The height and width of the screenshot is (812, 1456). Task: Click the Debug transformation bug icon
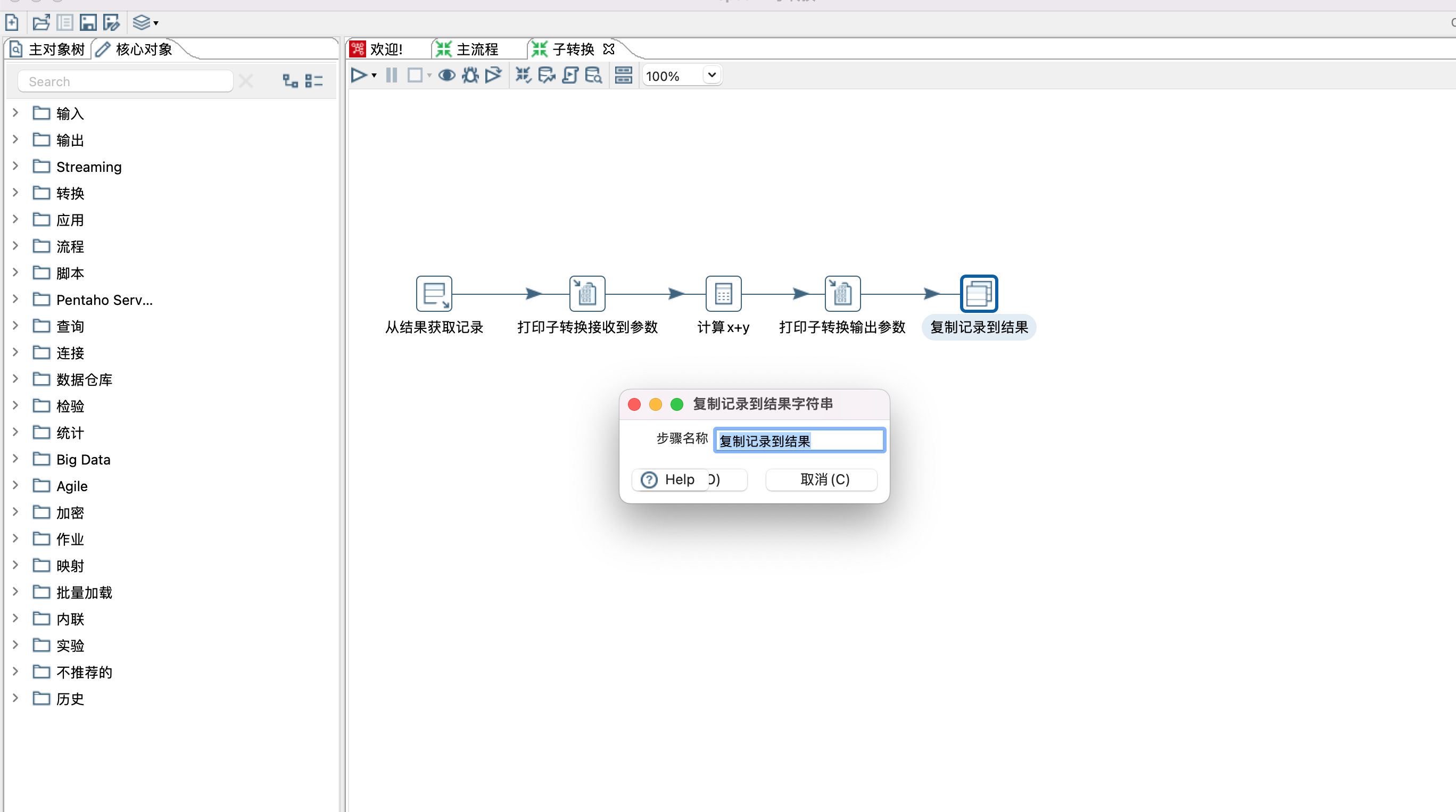pyautogui.click(x=470, y=75)
